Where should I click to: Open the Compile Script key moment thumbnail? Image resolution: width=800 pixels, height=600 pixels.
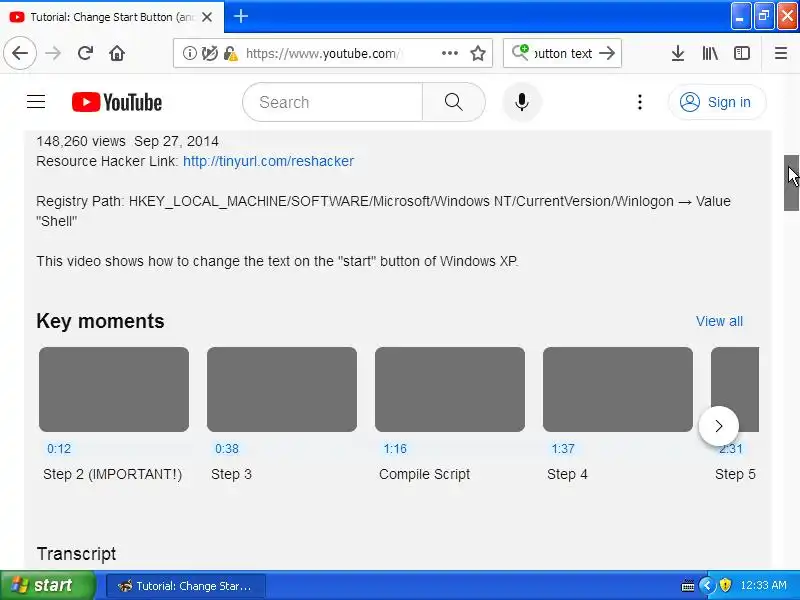click(449, 389)
